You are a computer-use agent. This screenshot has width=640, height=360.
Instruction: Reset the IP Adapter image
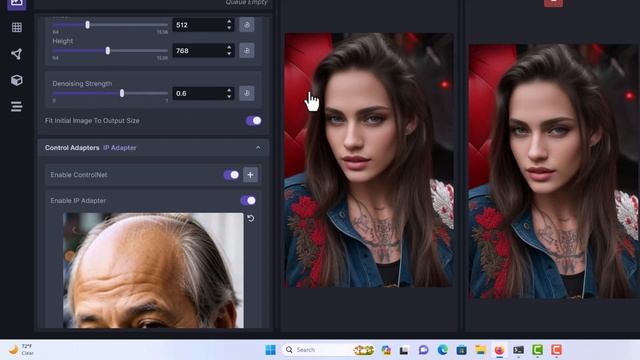click(251, 218)
